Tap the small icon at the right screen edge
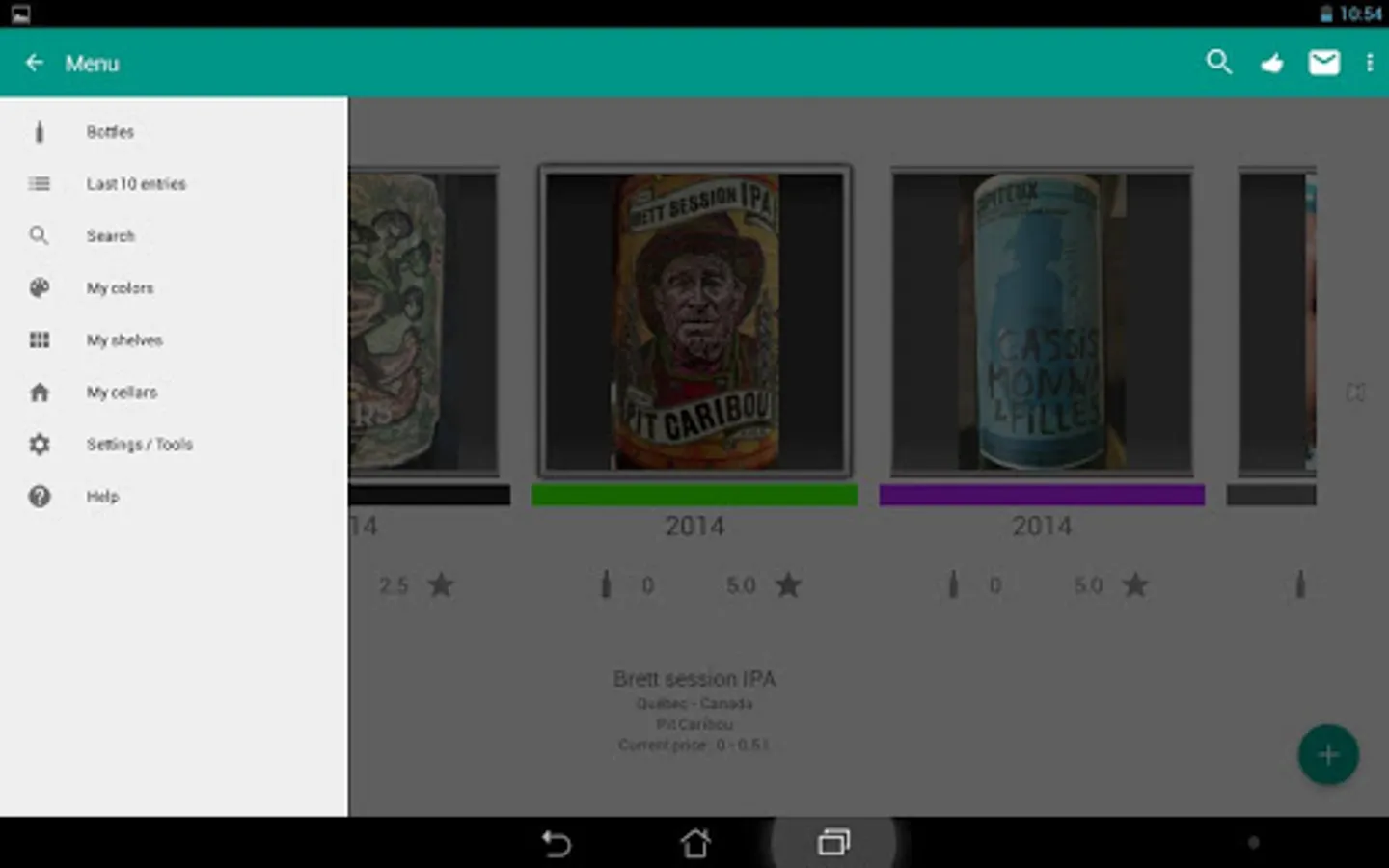Image resolution: width=1389 pixels, height=868 pixels. click(1355, 393)
